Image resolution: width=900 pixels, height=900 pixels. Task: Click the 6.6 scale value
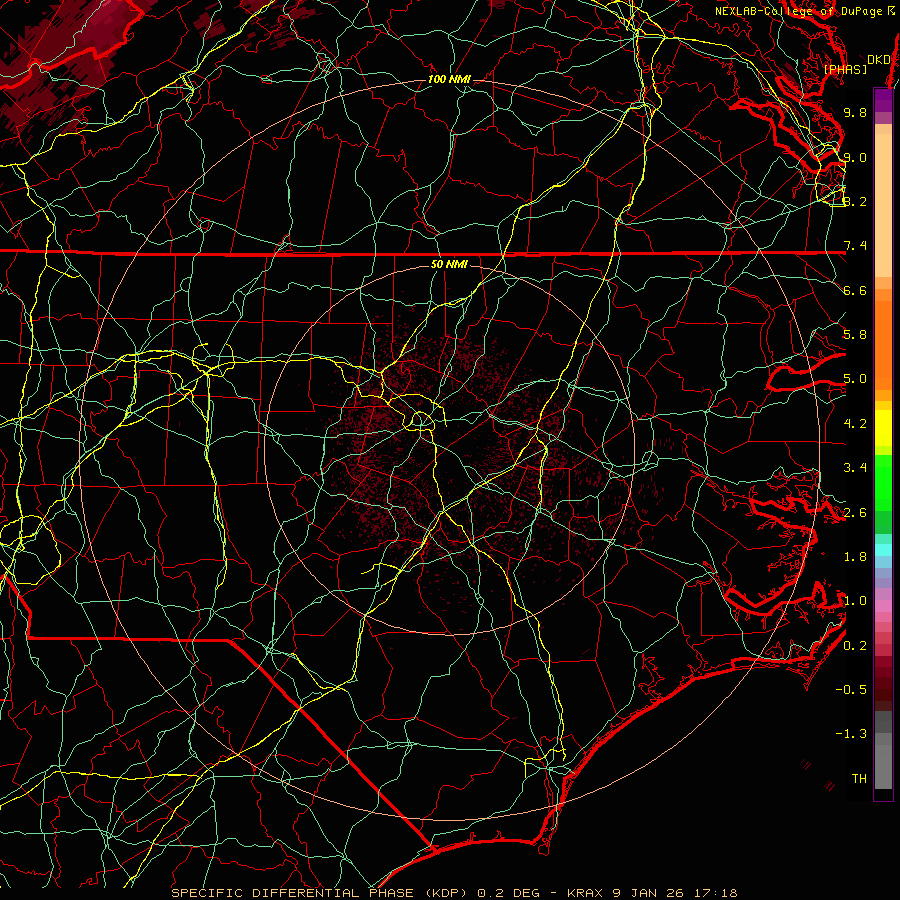click(855, 290)
